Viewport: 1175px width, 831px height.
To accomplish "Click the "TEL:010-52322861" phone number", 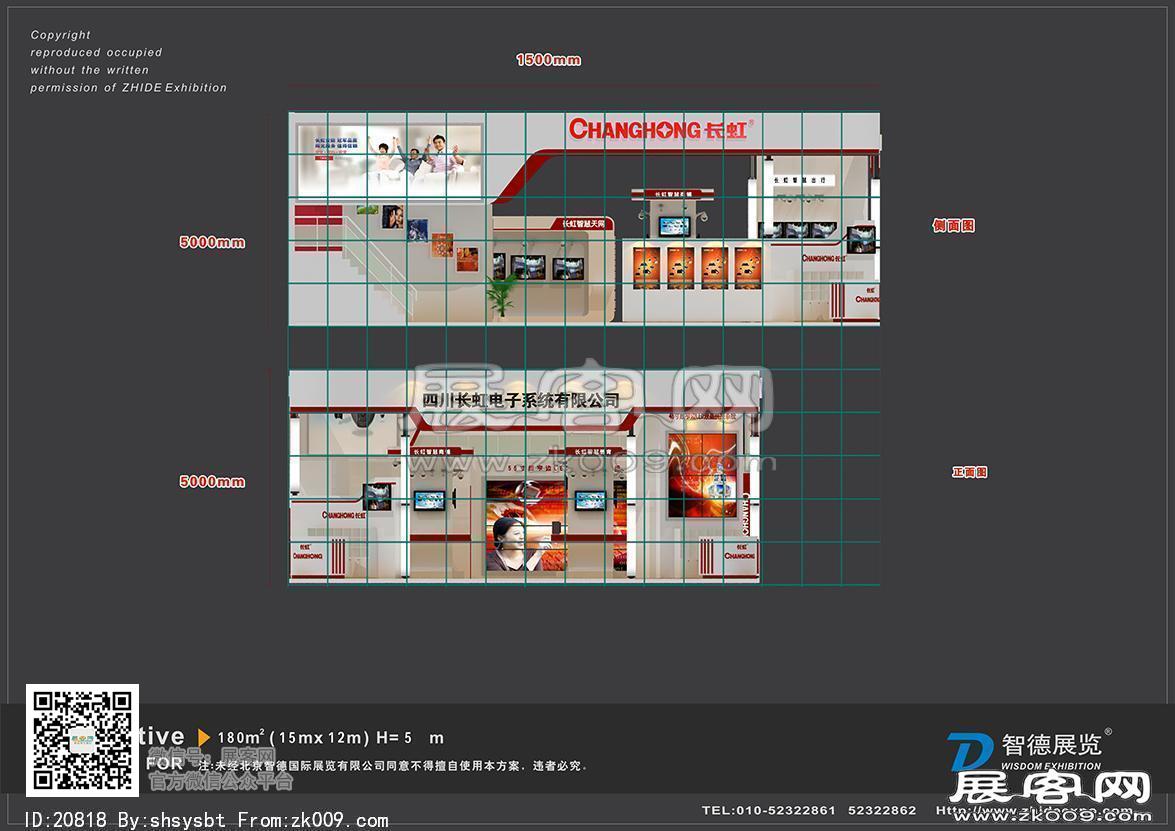I will tap(769, 810).
